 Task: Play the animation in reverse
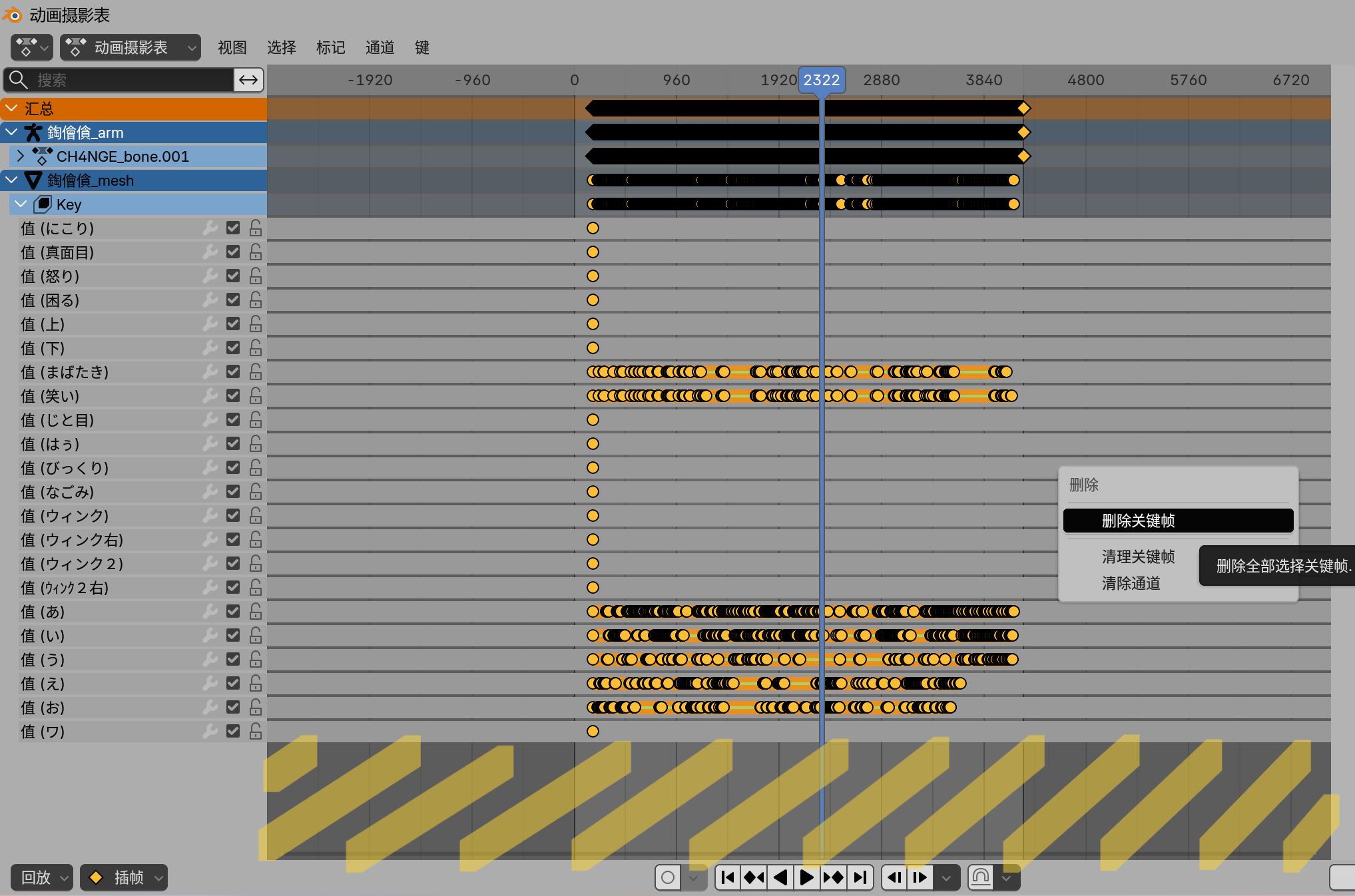[780, 877]
